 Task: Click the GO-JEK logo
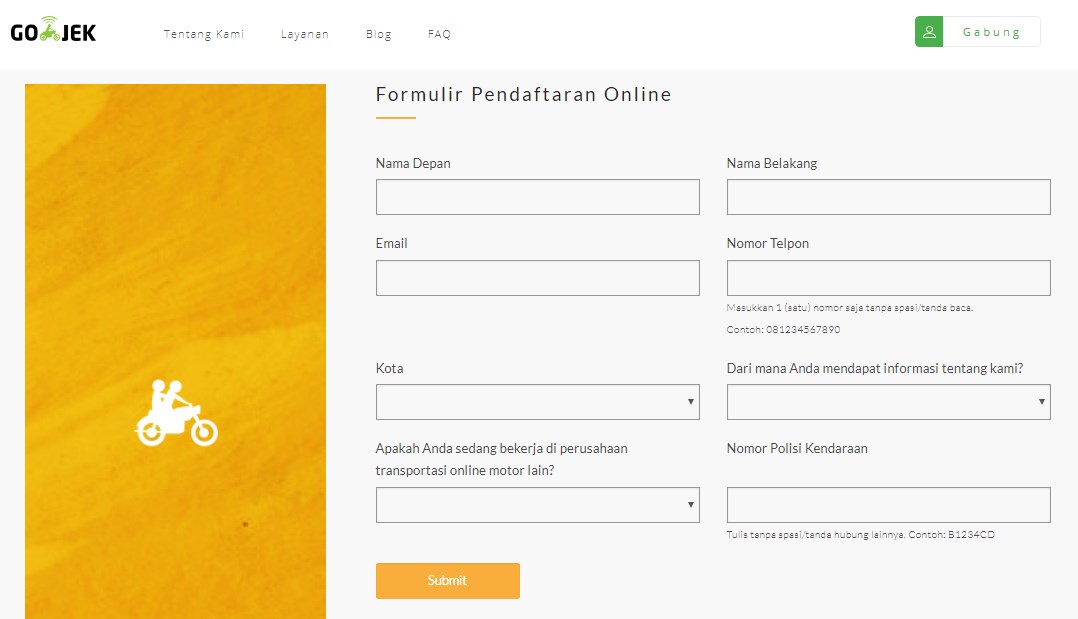pos(54,32)
